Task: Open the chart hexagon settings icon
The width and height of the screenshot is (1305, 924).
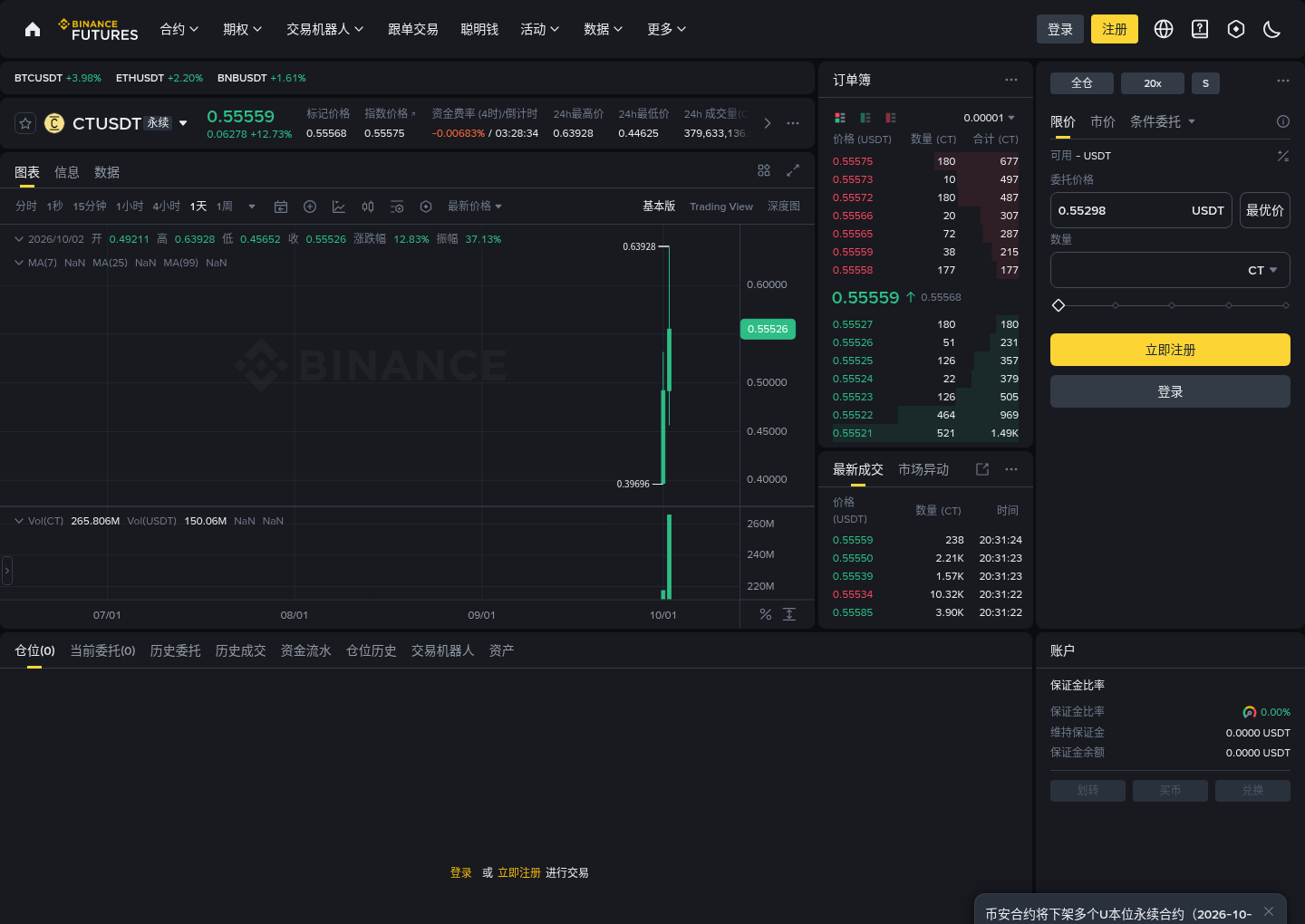Action: [x=426, y=207]
